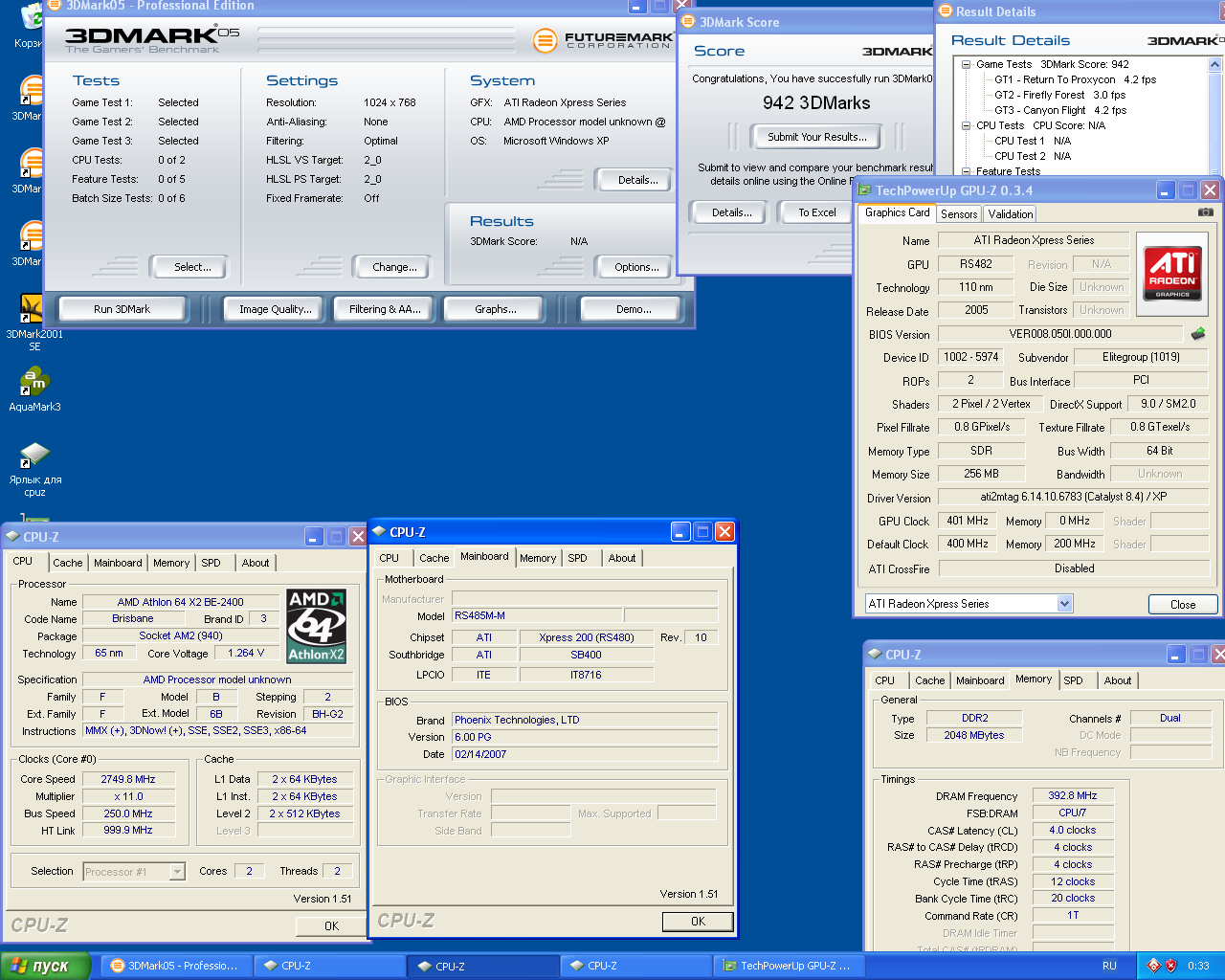Open the SPD tab in Motherboard CPU-Z window
This screenshot has height=980, width=1225.
pos(578,558)
